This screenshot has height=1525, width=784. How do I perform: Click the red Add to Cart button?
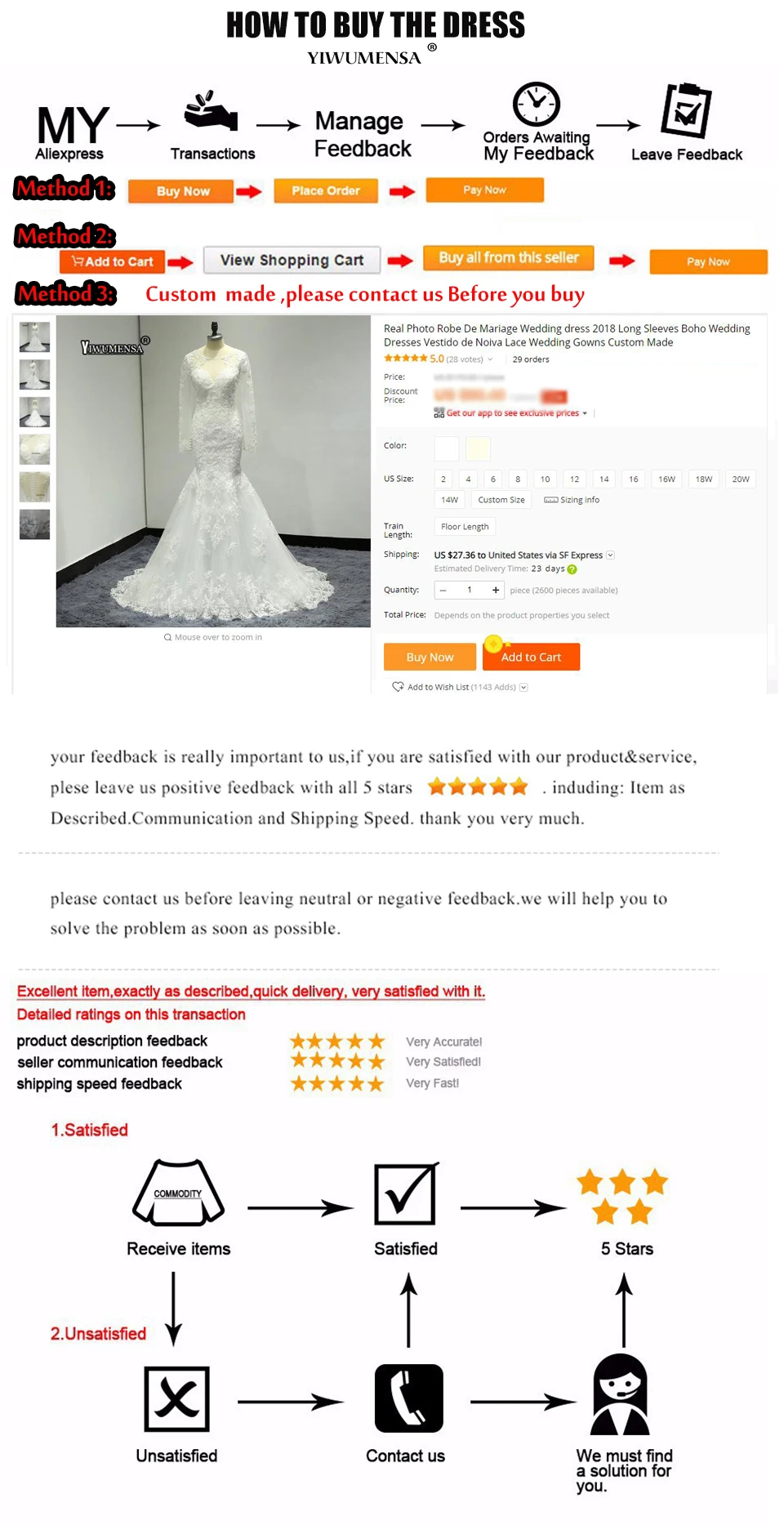tap(531, 657)
